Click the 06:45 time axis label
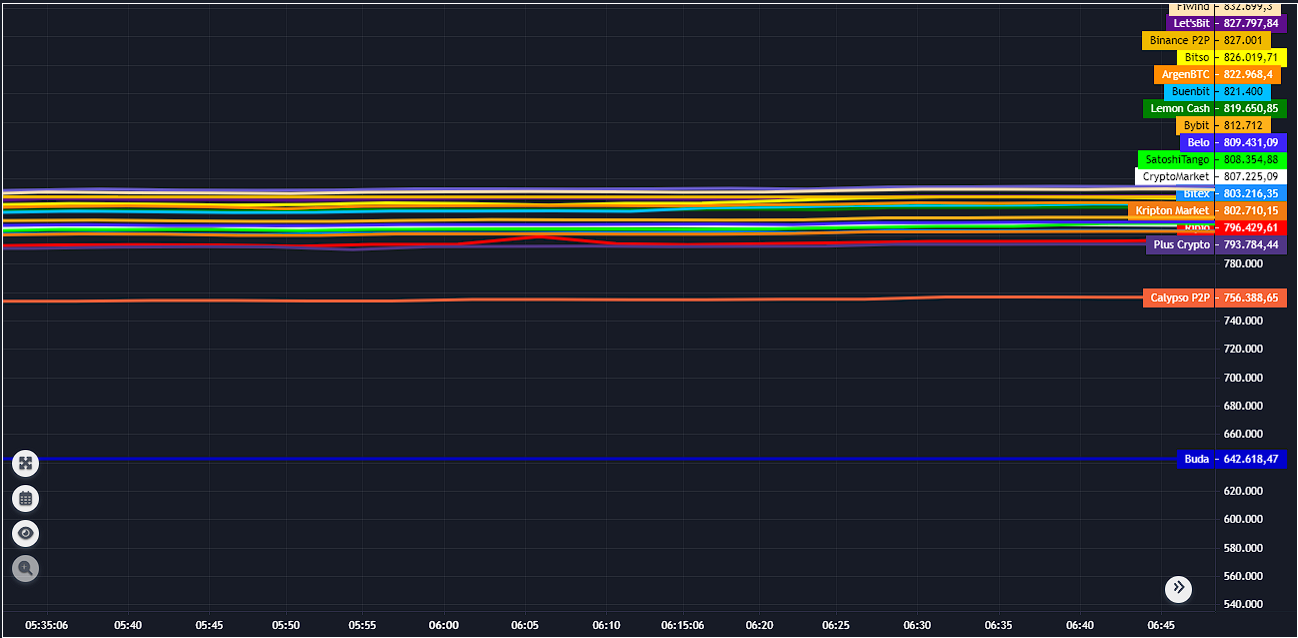Viewport: 1298px width, 638px height. (x=1161, y=625)
